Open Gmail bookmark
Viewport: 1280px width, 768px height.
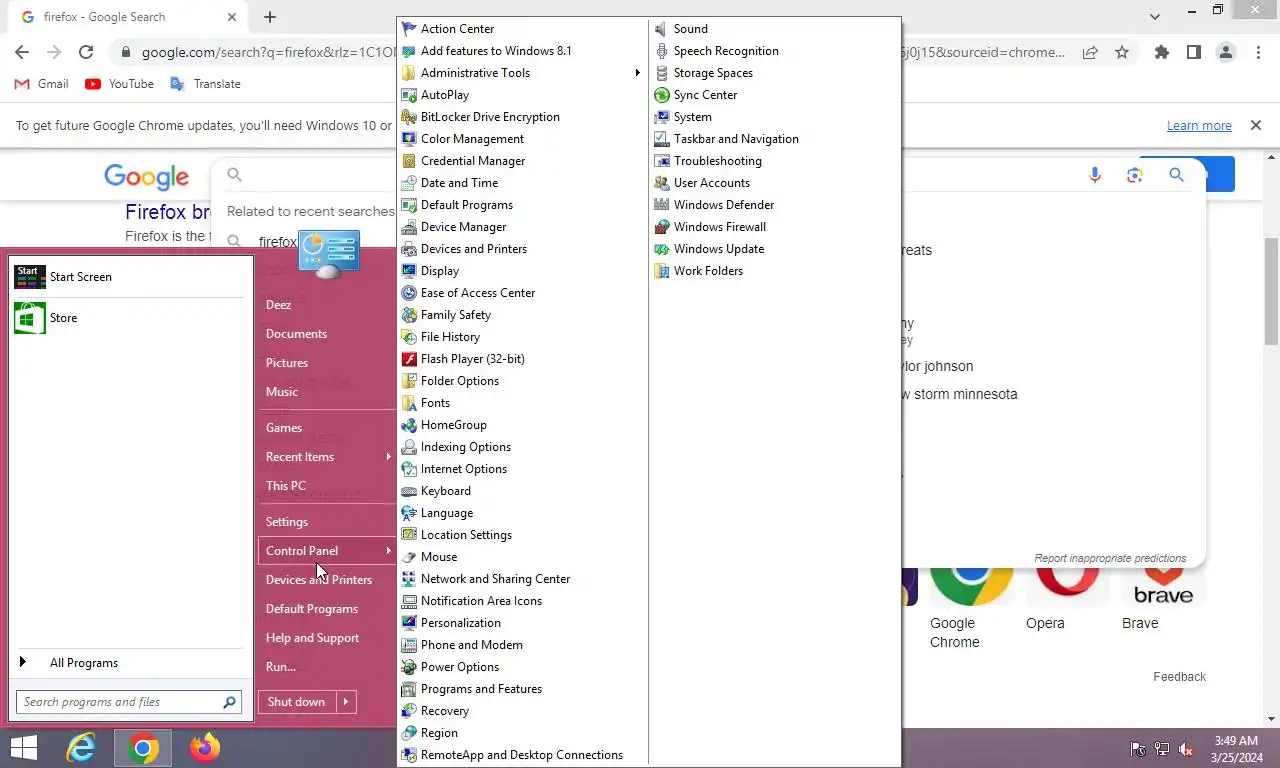pyautogui.click(x=42, y=84)
